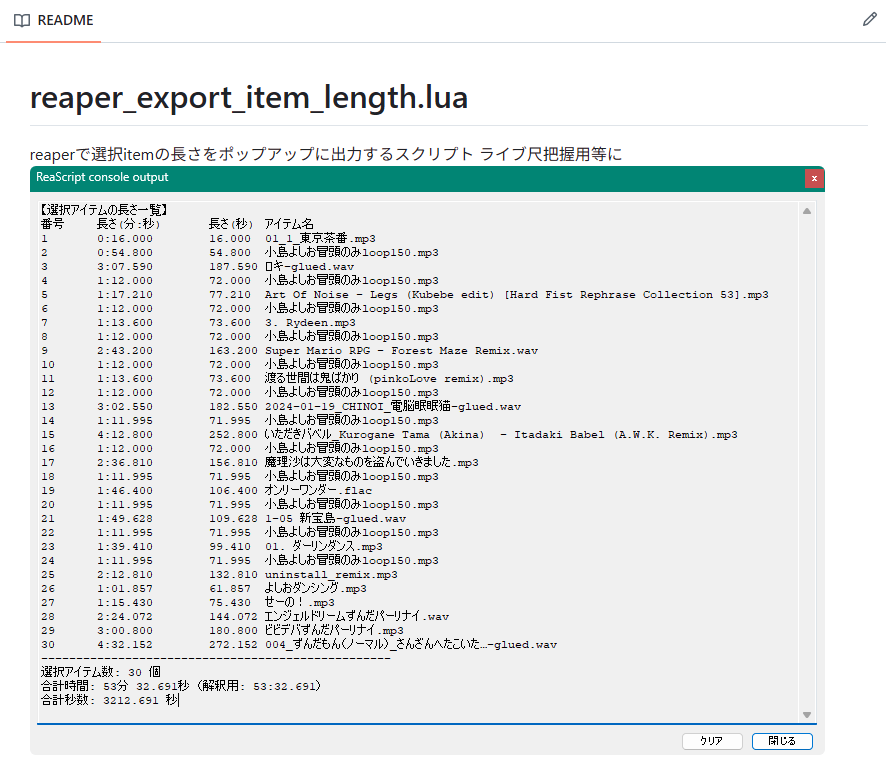The height and width of the screenshot is (776, 886).
Task: Click the 合計秒数: 3212.691 秒 line
Action: coord(110,700)
